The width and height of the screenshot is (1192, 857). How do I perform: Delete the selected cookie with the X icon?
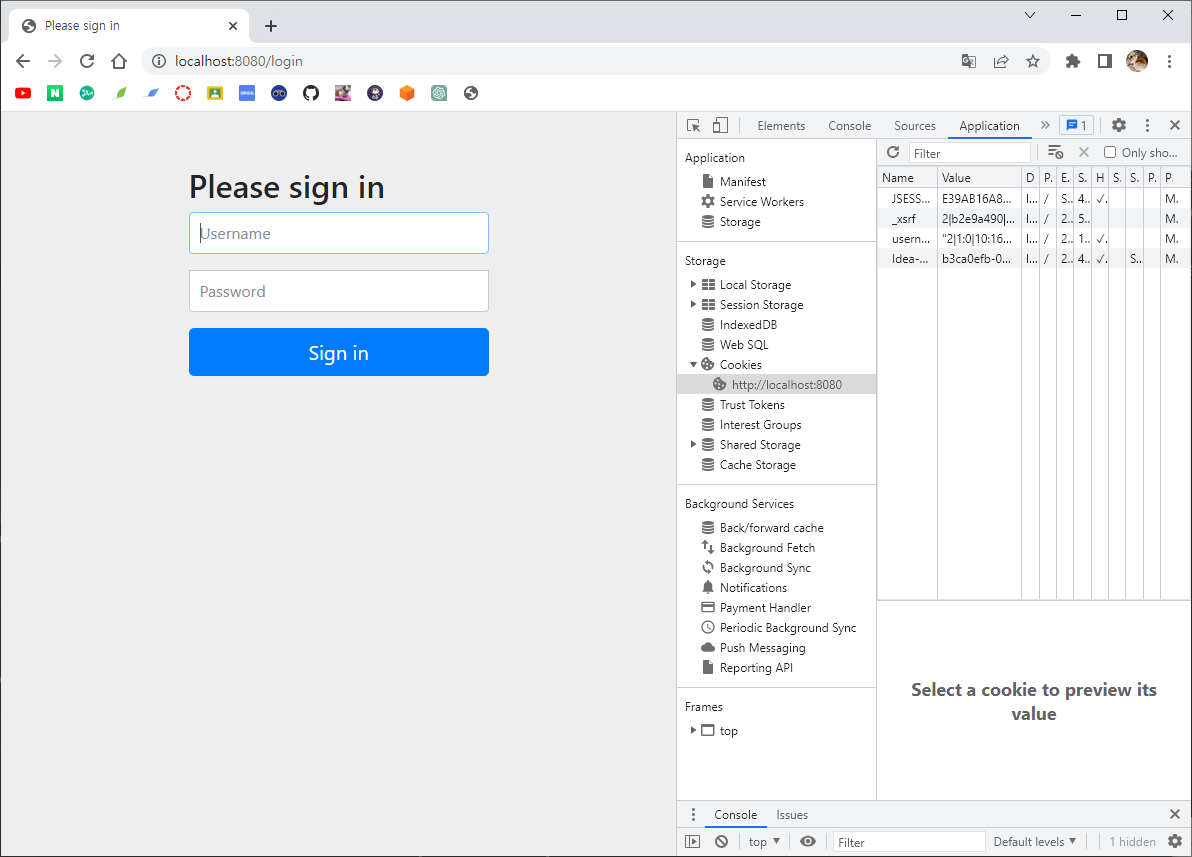pyautogui.click(x=1084, y=153)
